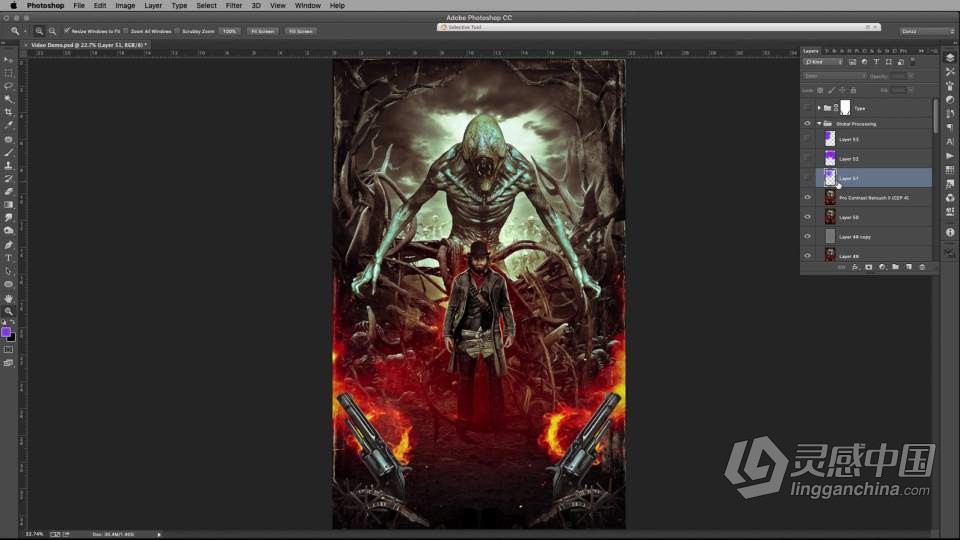Select the Ellipse shape tool
Viewport: 960px width, 540px height.
click(x=9, y=285)
